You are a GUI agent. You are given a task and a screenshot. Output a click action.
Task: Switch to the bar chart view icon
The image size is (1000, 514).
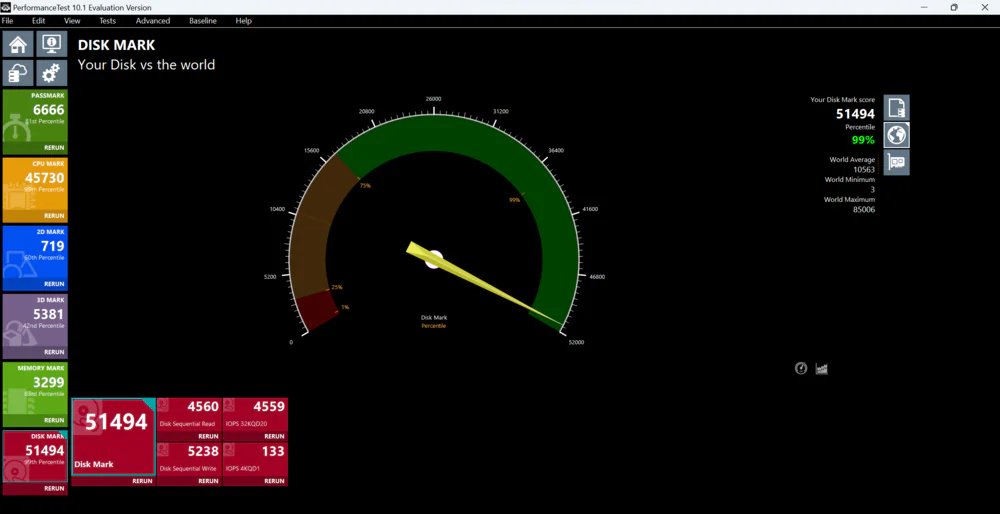pos(821,368)
